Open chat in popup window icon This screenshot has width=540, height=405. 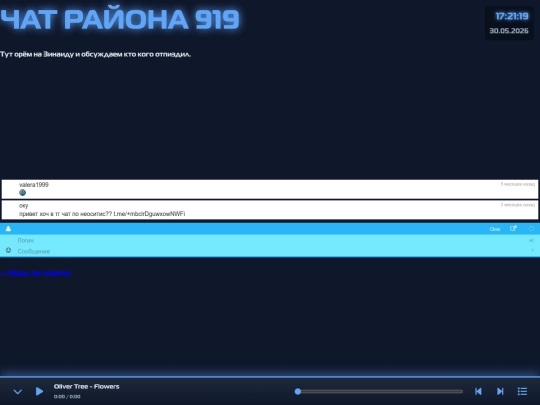click(513, 229)
